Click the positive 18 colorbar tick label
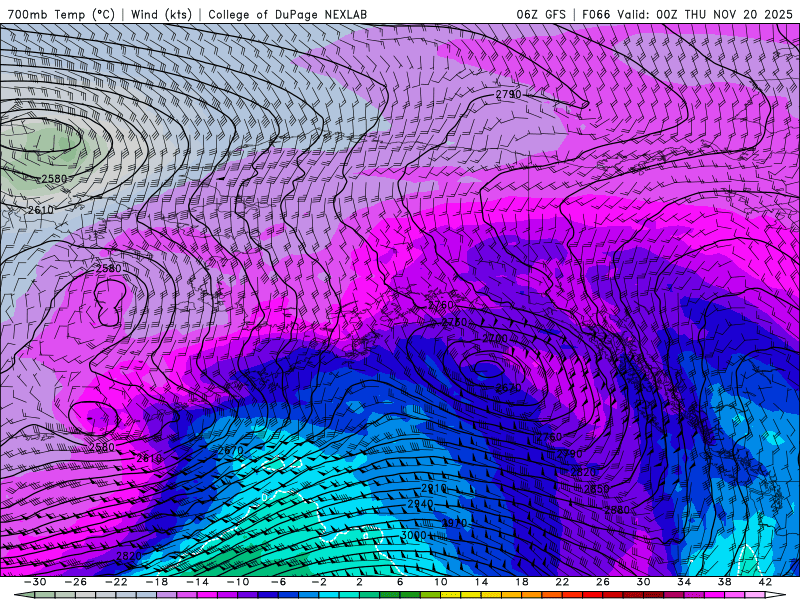This screenshot has height=600, width=800. 522,582
